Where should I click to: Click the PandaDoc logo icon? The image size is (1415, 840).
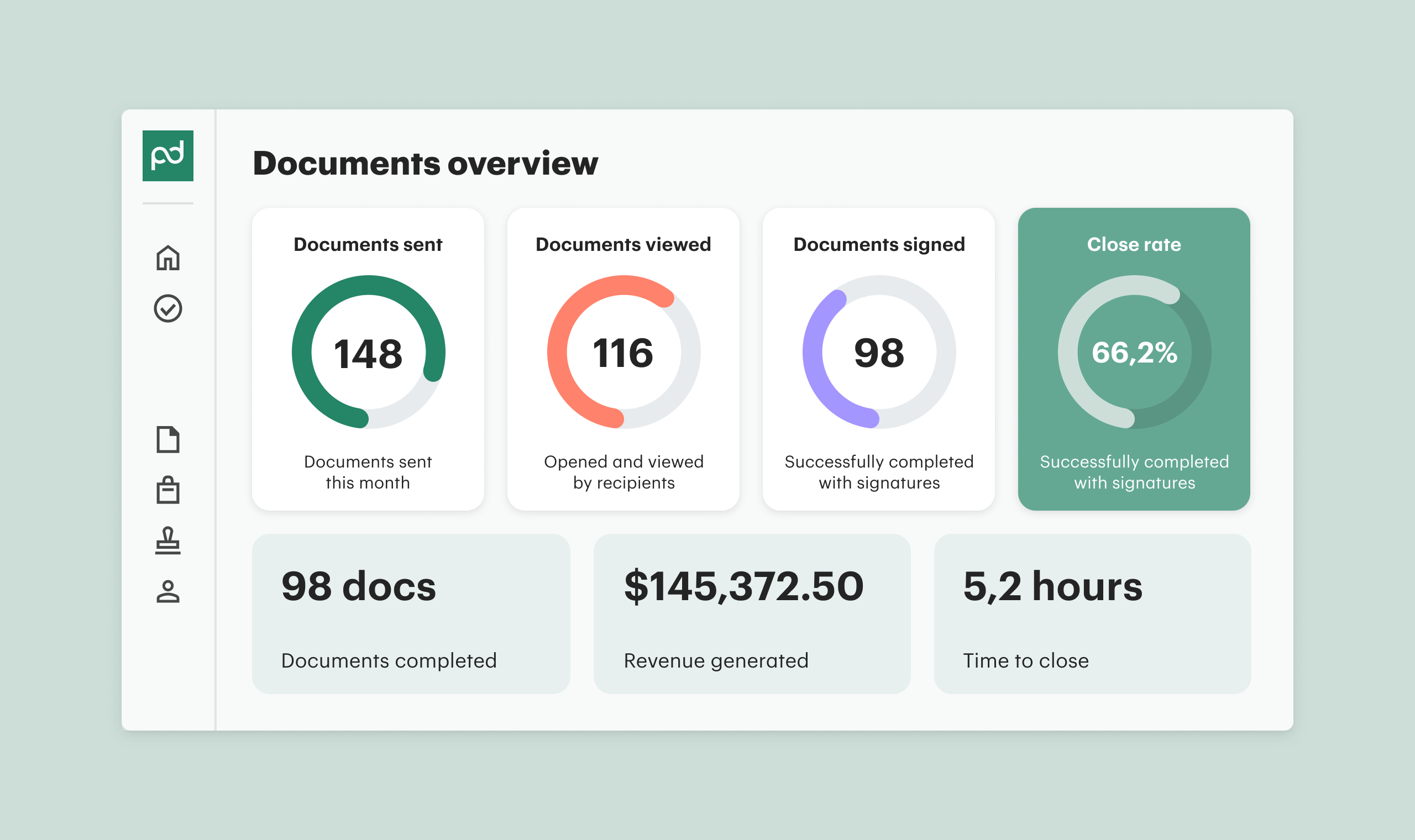click(x=167, y=156)
